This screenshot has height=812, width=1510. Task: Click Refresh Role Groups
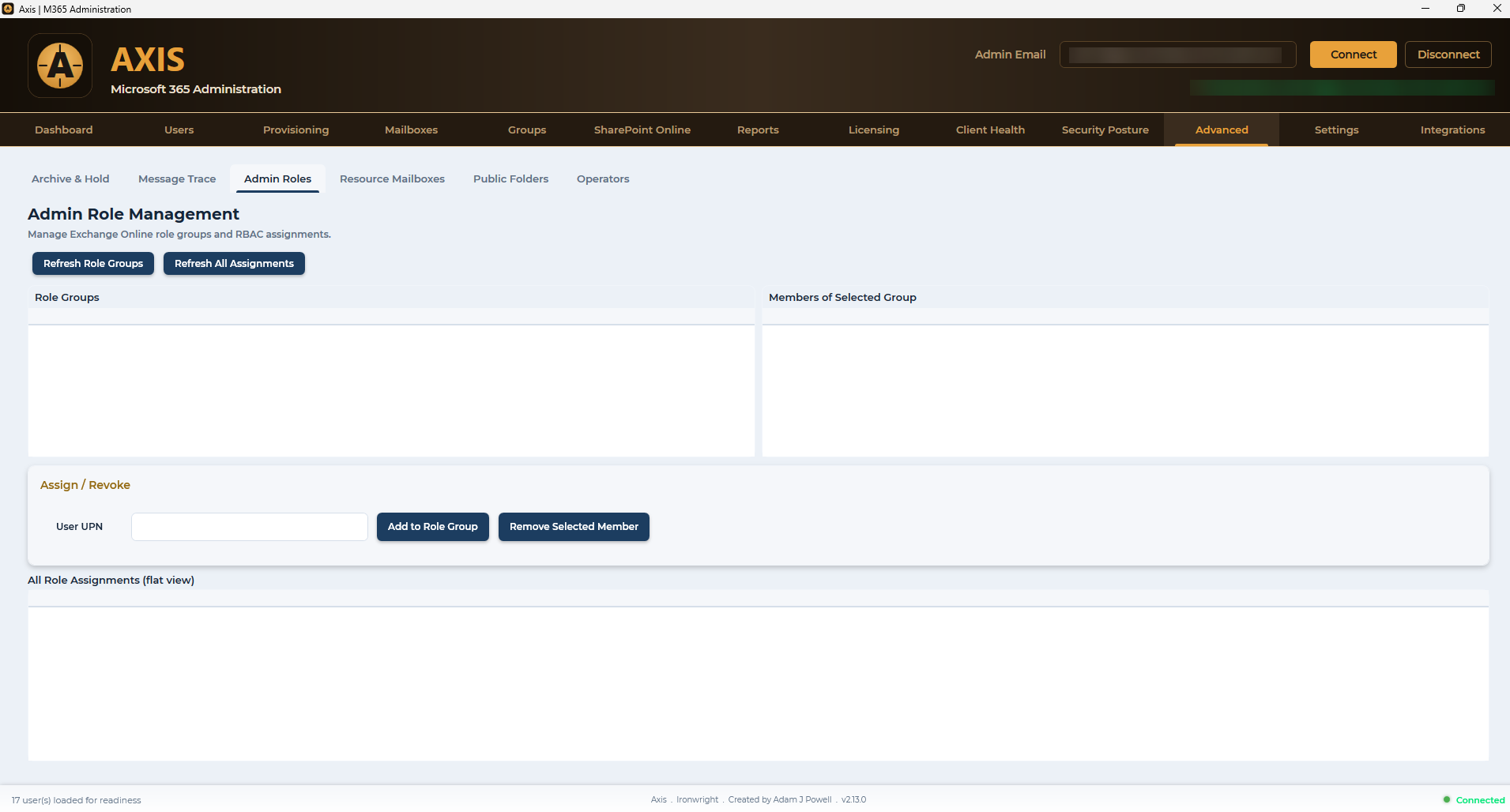tap(93, 263)
